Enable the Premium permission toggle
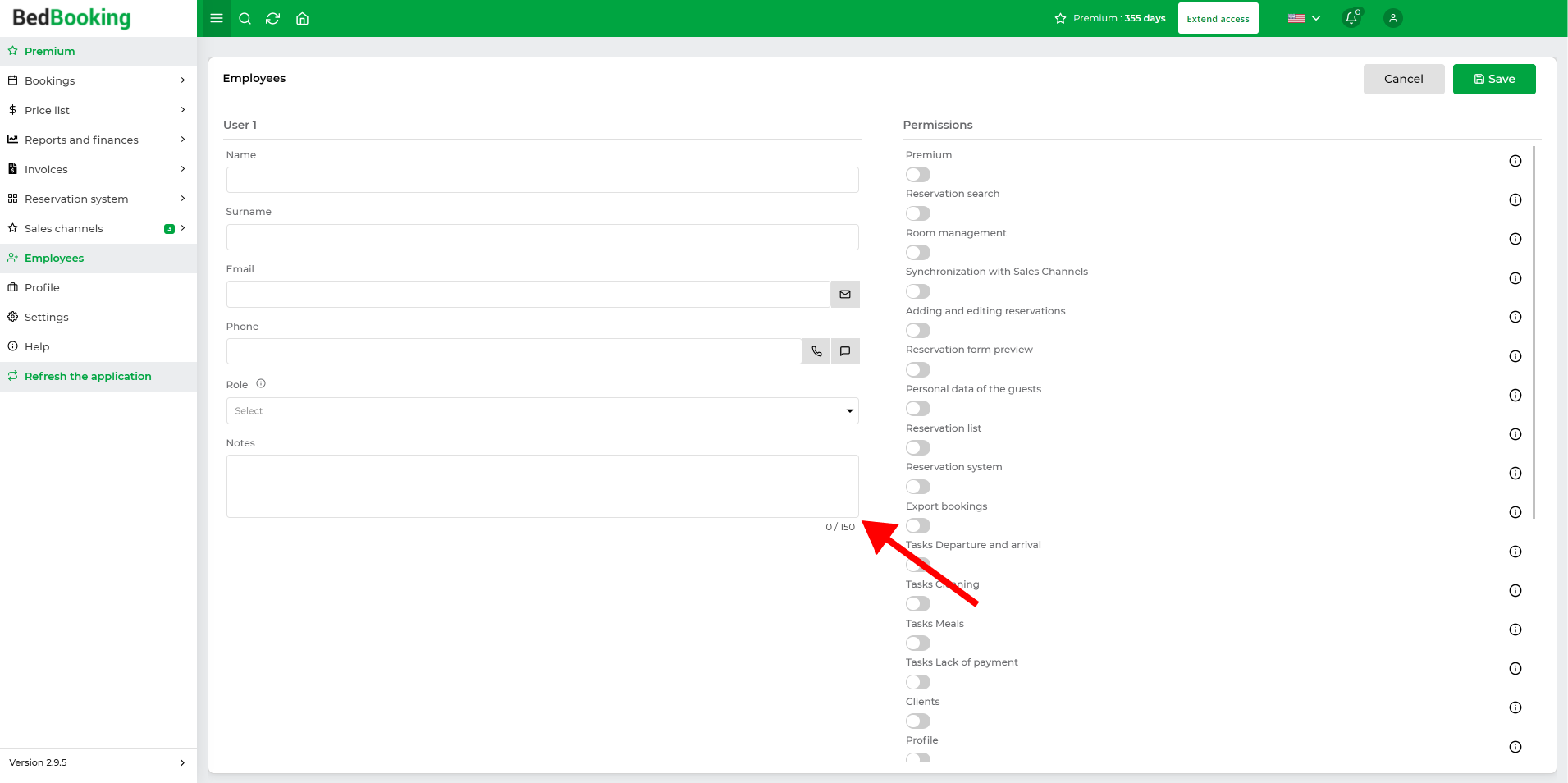 [x=918, y=174]
